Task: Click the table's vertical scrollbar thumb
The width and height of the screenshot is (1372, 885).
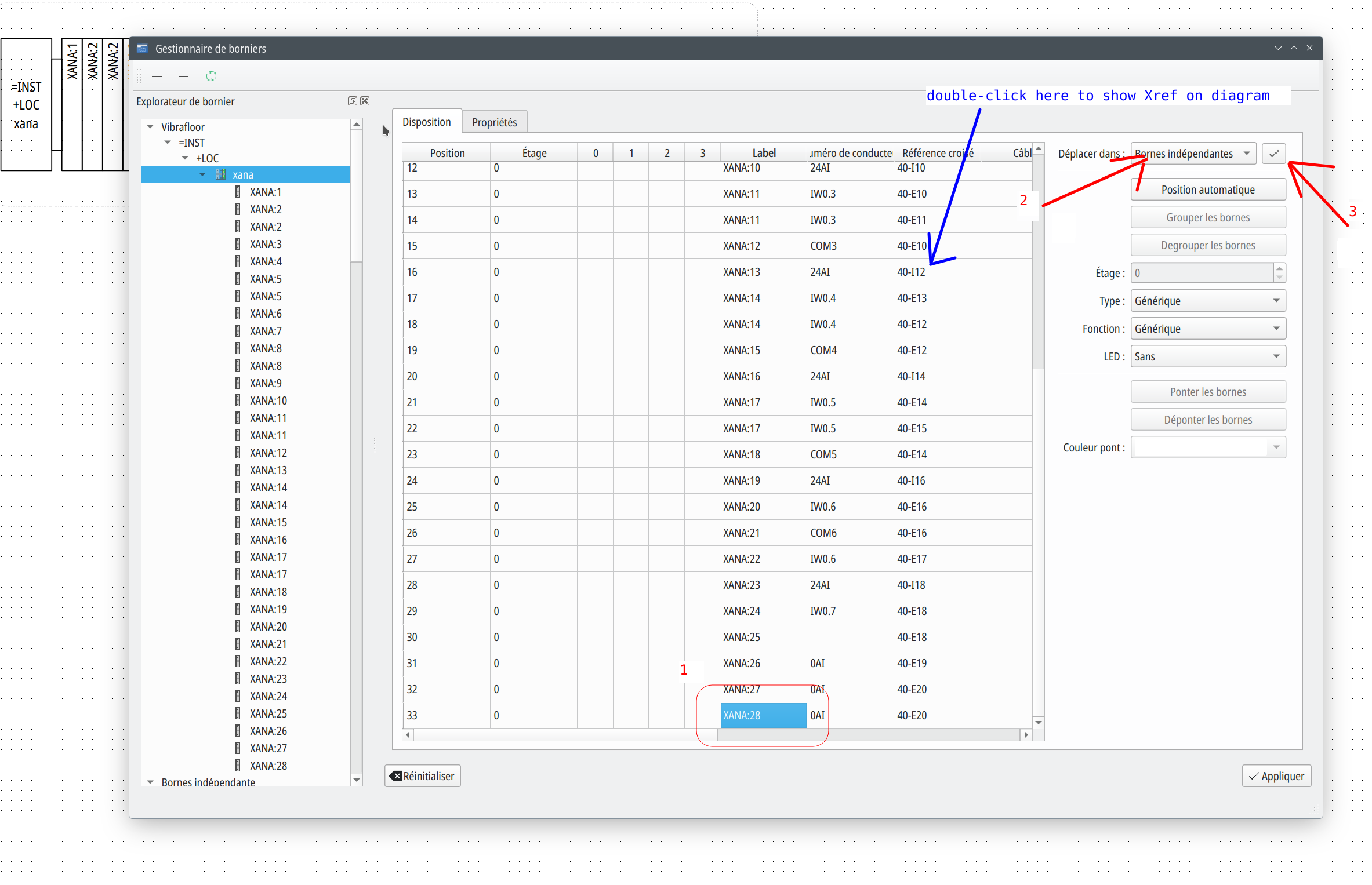Action: point(1038,263)
